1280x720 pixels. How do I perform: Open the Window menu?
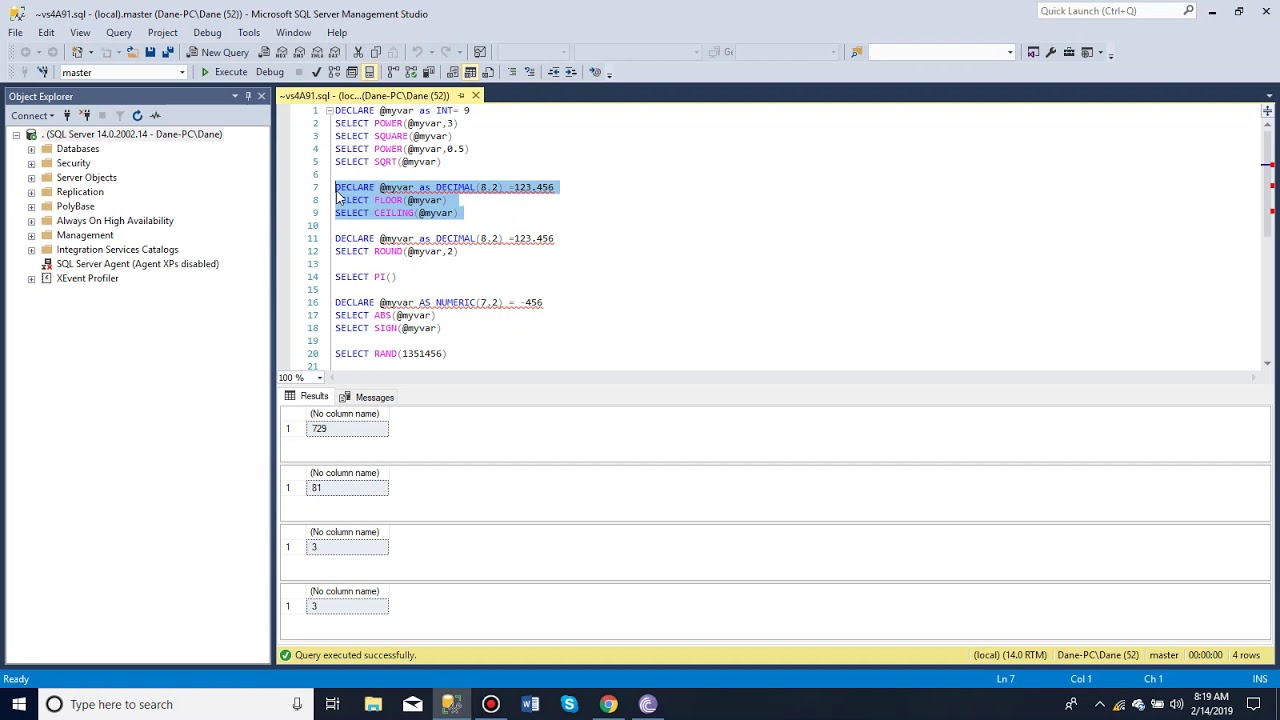293,33
